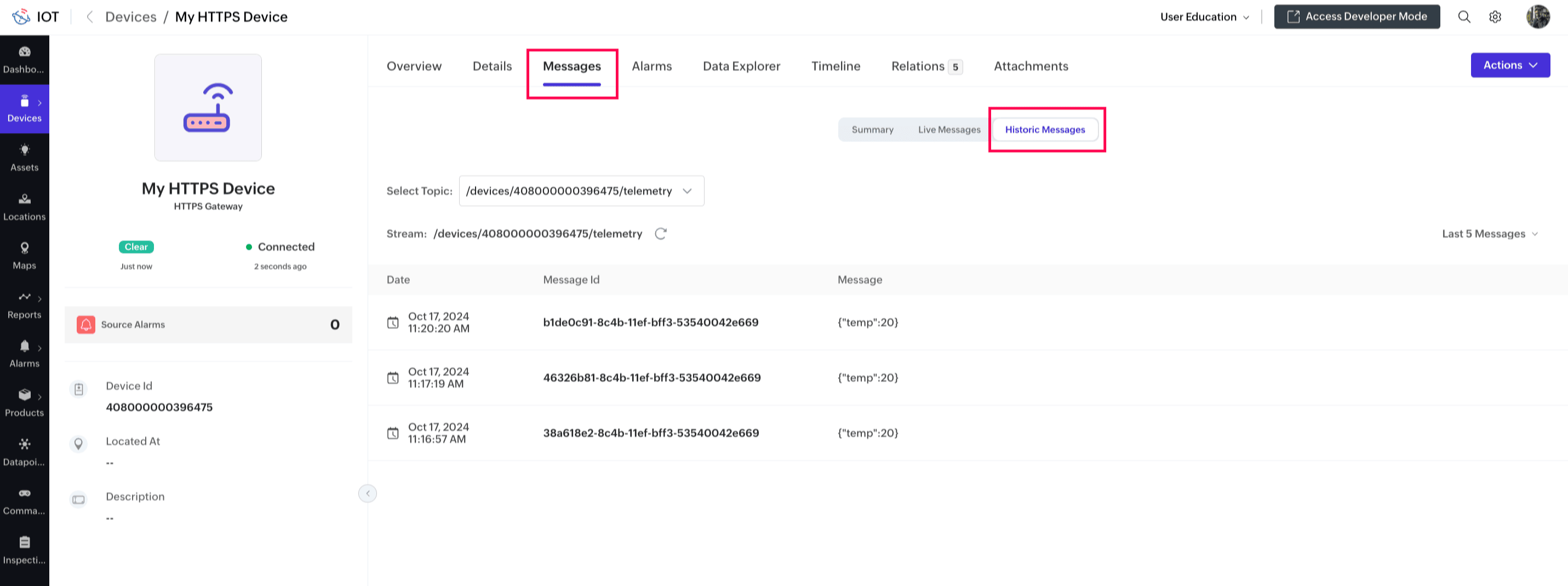Open the Last 5 Messages dropdown

pos(1490,234)
